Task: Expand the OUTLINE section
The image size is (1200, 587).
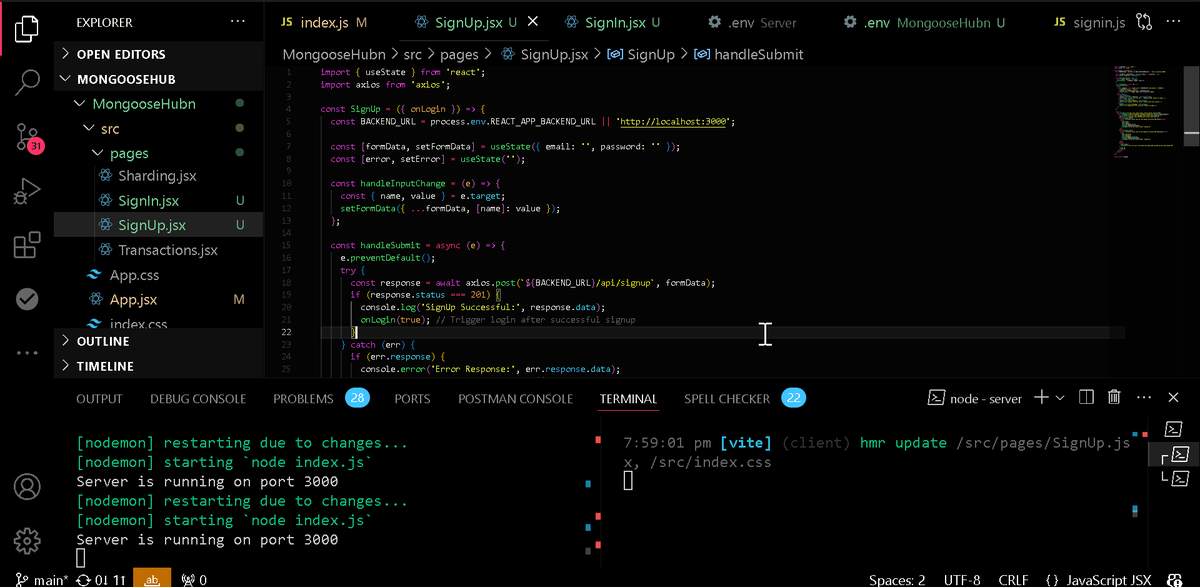Action: point(158,341)
